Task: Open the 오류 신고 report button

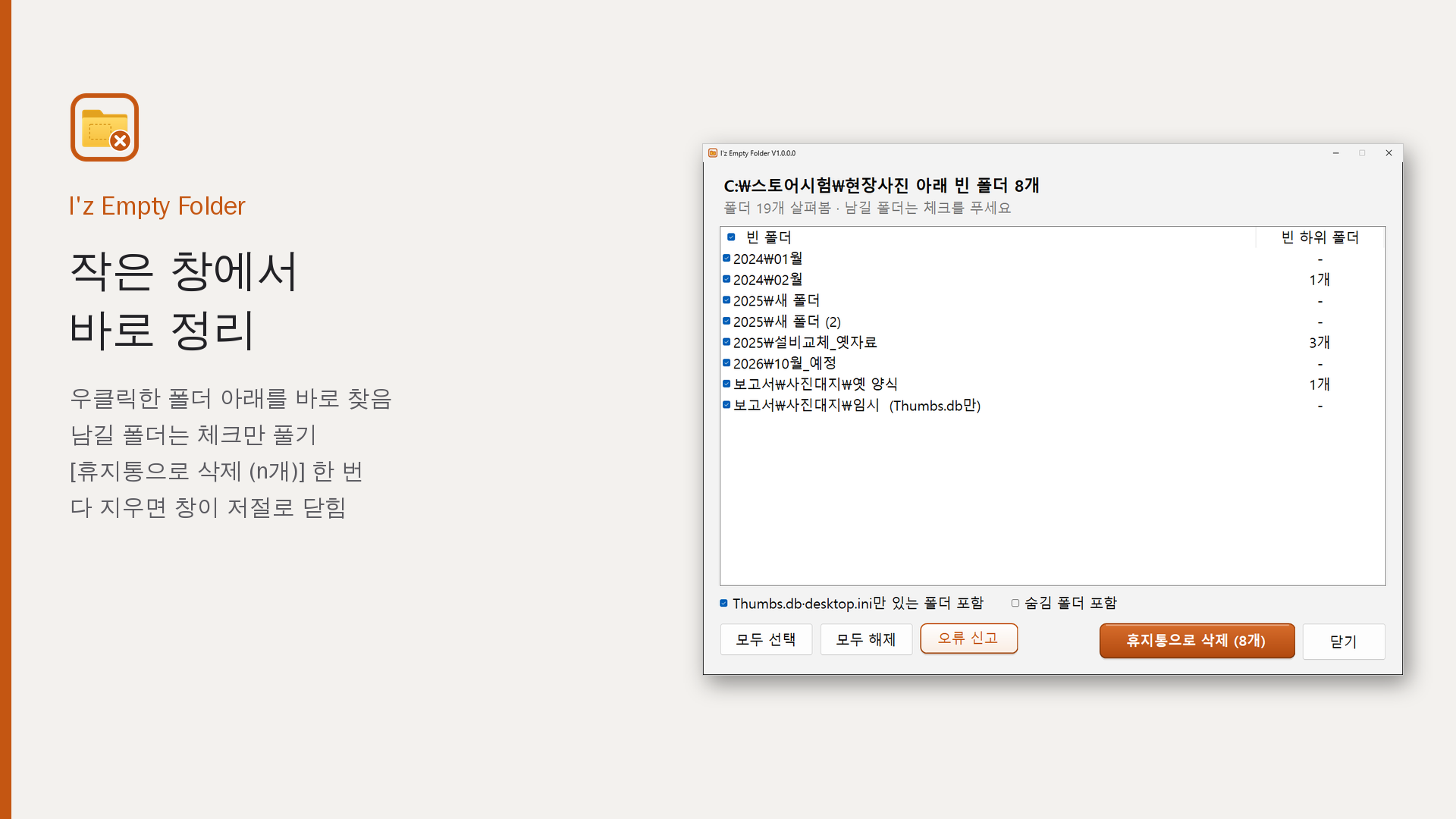Action: (968, 639)
